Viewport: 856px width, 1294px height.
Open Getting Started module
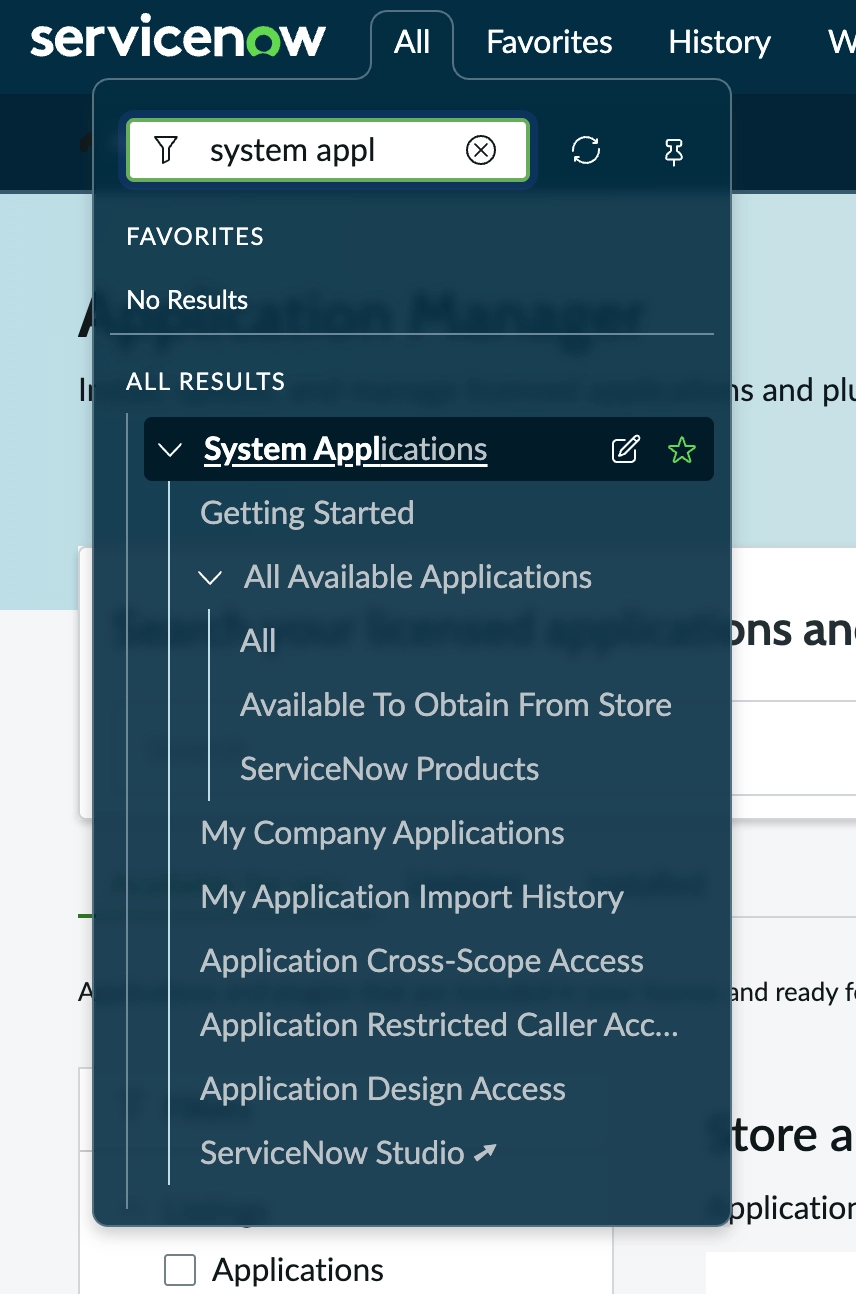[x=307, y=513]
